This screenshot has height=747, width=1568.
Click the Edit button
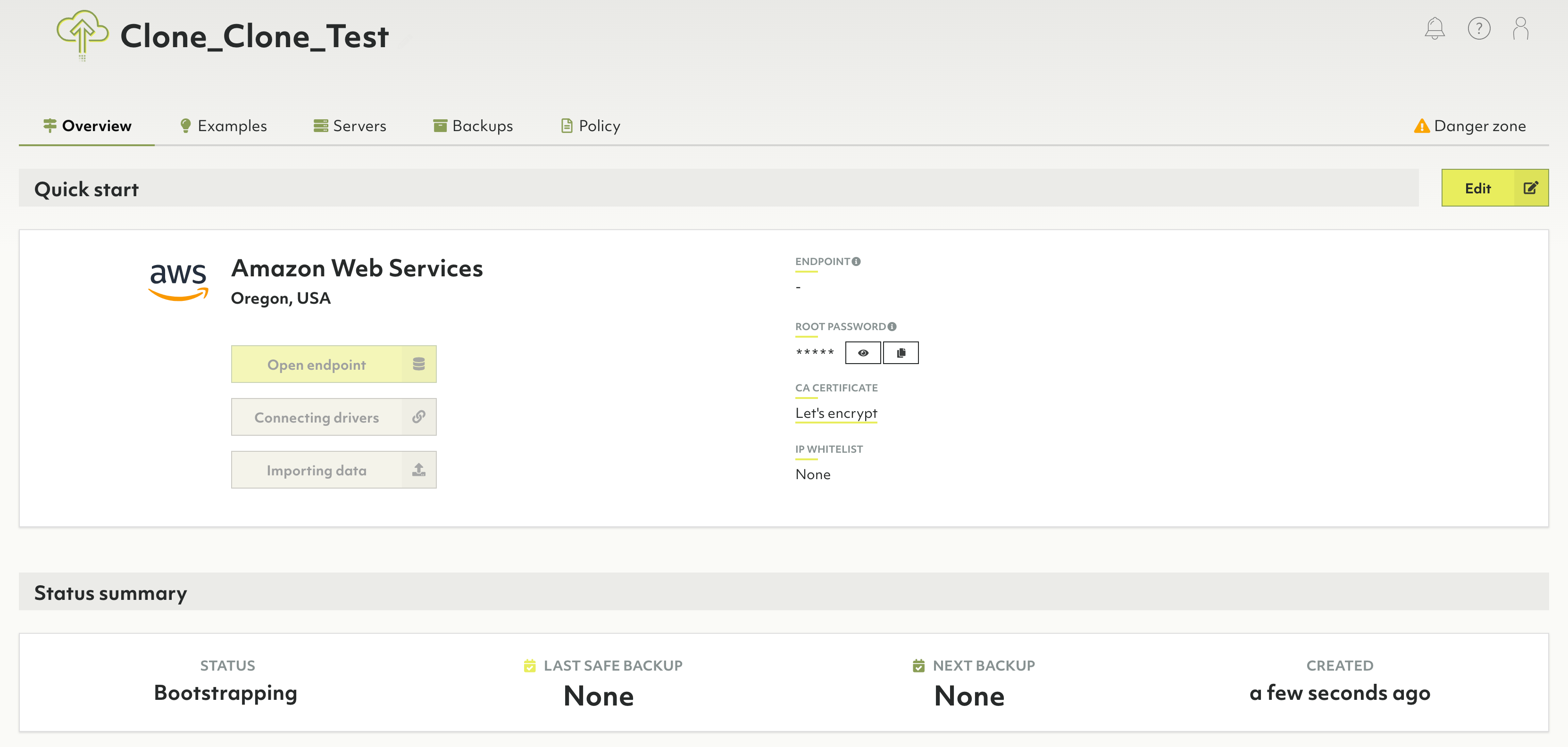coord(1494,188)
